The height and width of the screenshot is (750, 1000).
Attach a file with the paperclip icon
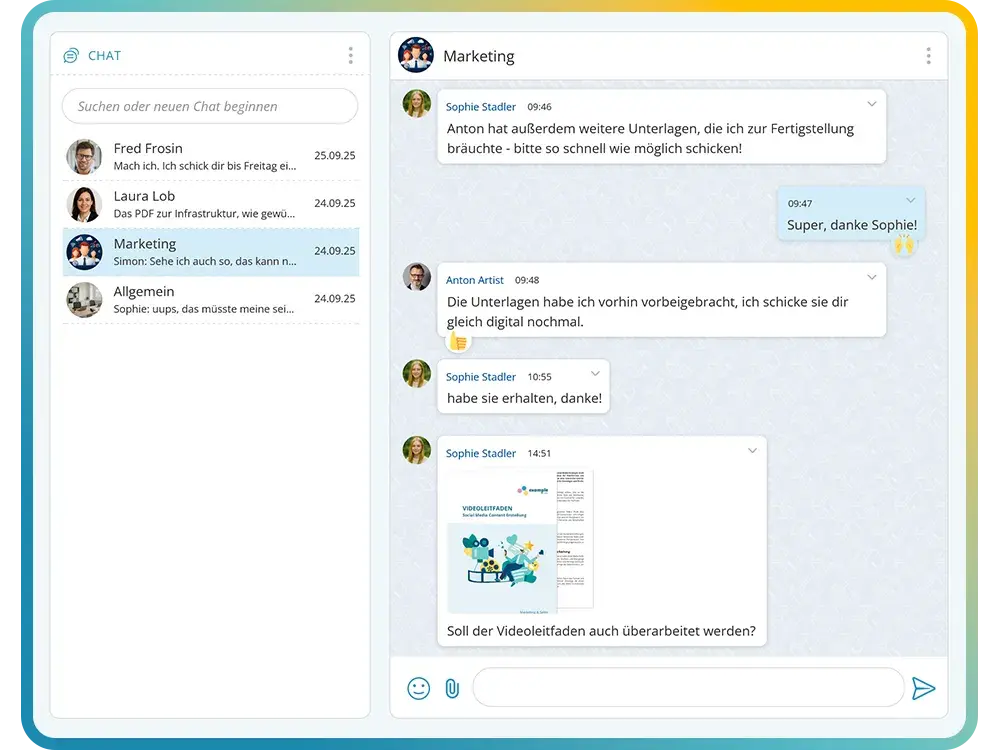[452, 688]
